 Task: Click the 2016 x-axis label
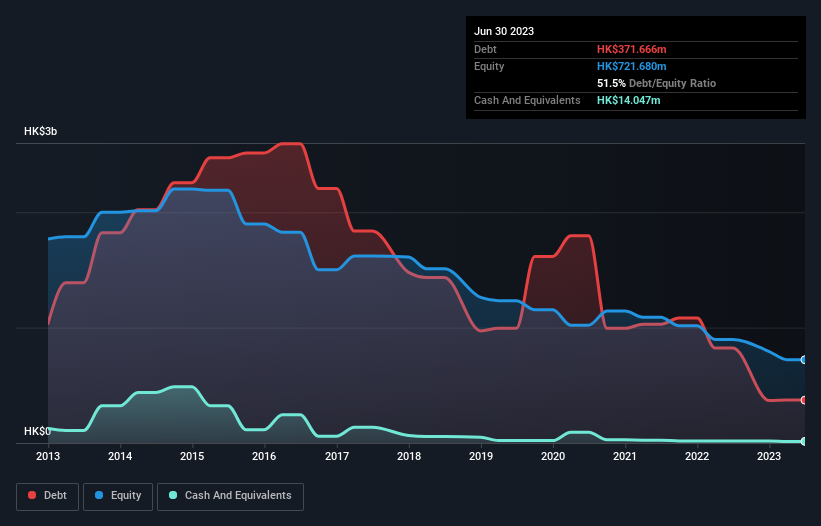coord(264,456)
